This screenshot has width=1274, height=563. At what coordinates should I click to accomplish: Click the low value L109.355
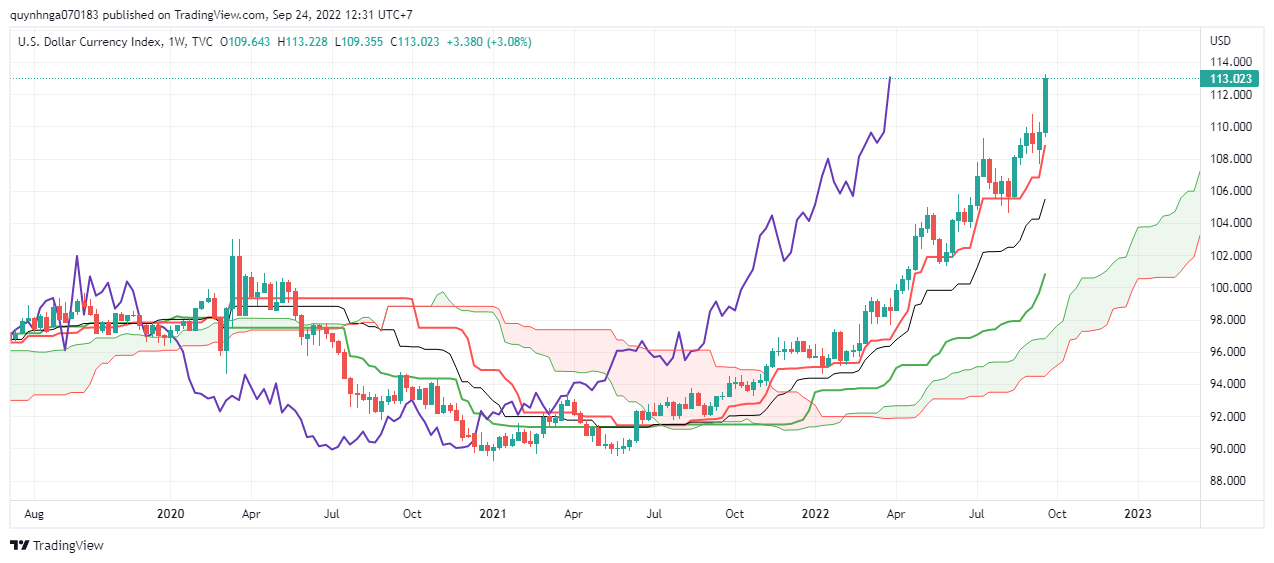(x=359, y=42)
